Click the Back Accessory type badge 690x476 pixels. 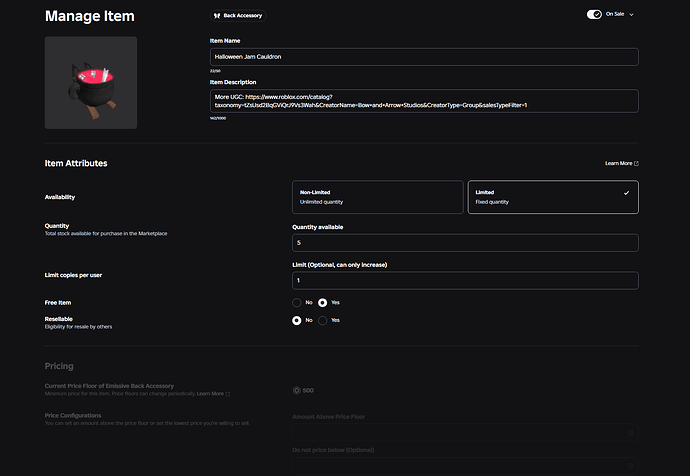coord(238,16)
